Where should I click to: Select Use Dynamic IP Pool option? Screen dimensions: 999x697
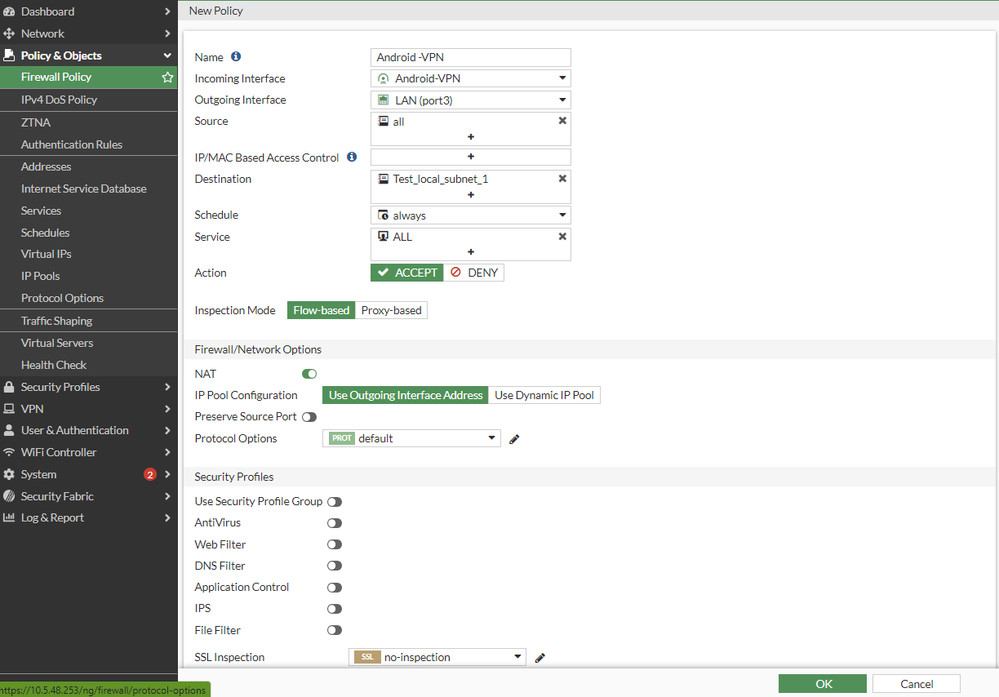(x=544, y=395)
